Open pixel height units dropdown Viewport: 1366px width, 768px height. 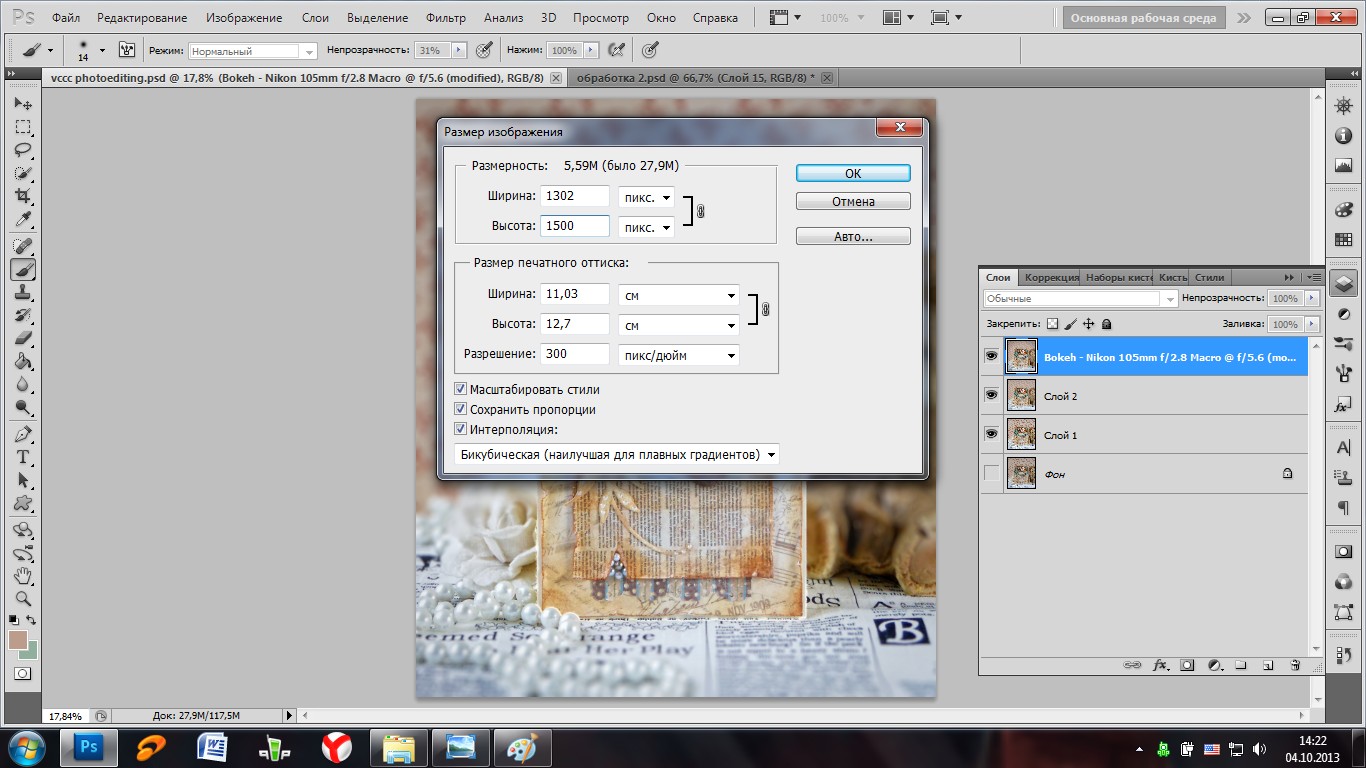646,227
